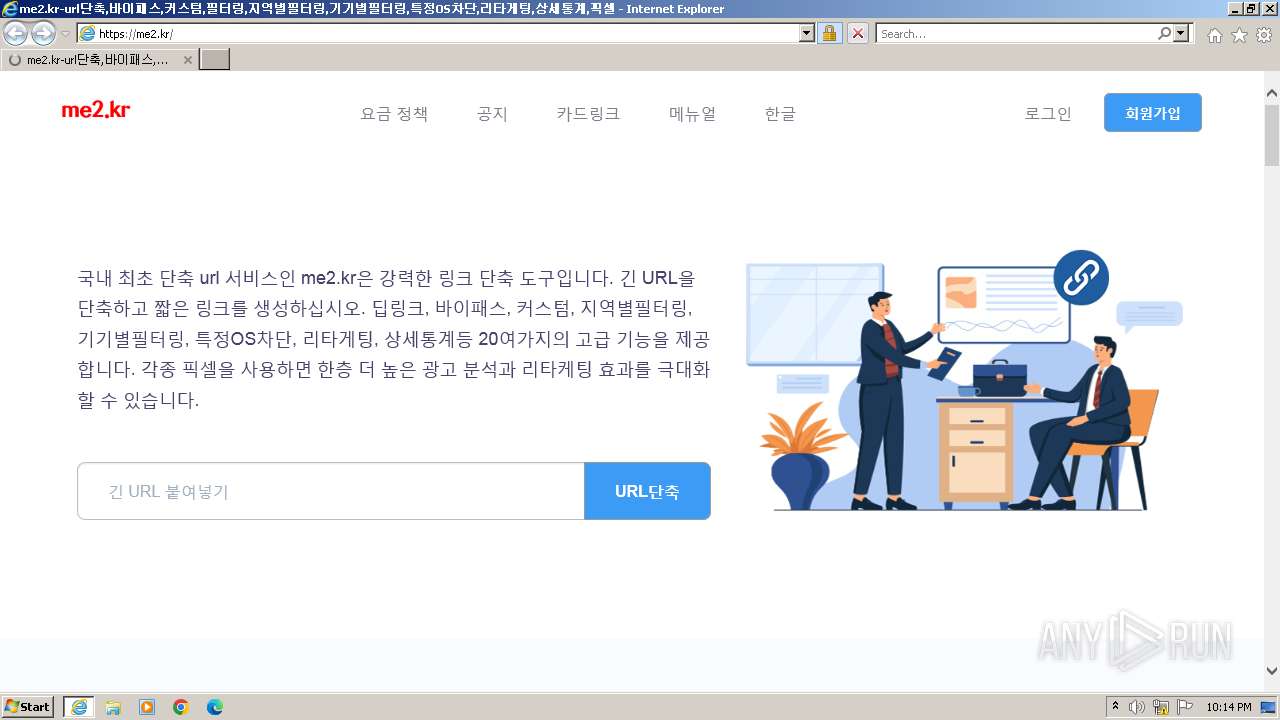Click the Home icon

1215,35
